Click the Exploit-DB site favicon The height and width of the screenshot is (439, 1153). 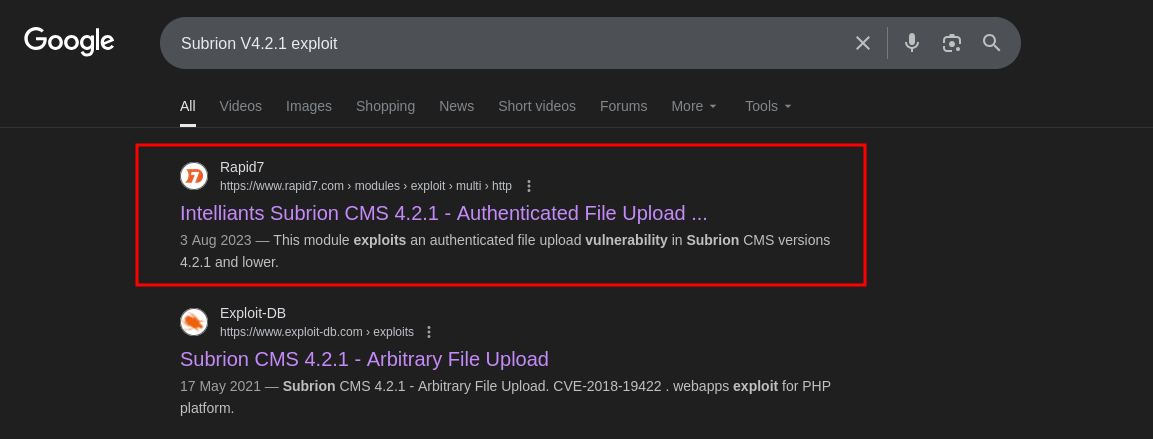coord(194,322)
